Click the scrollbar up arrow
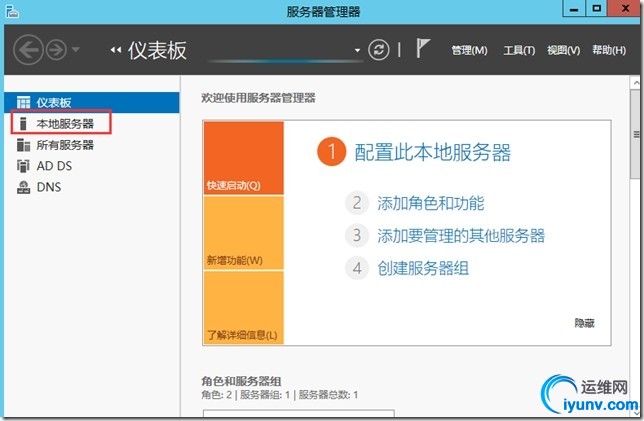 coord(636,83)
